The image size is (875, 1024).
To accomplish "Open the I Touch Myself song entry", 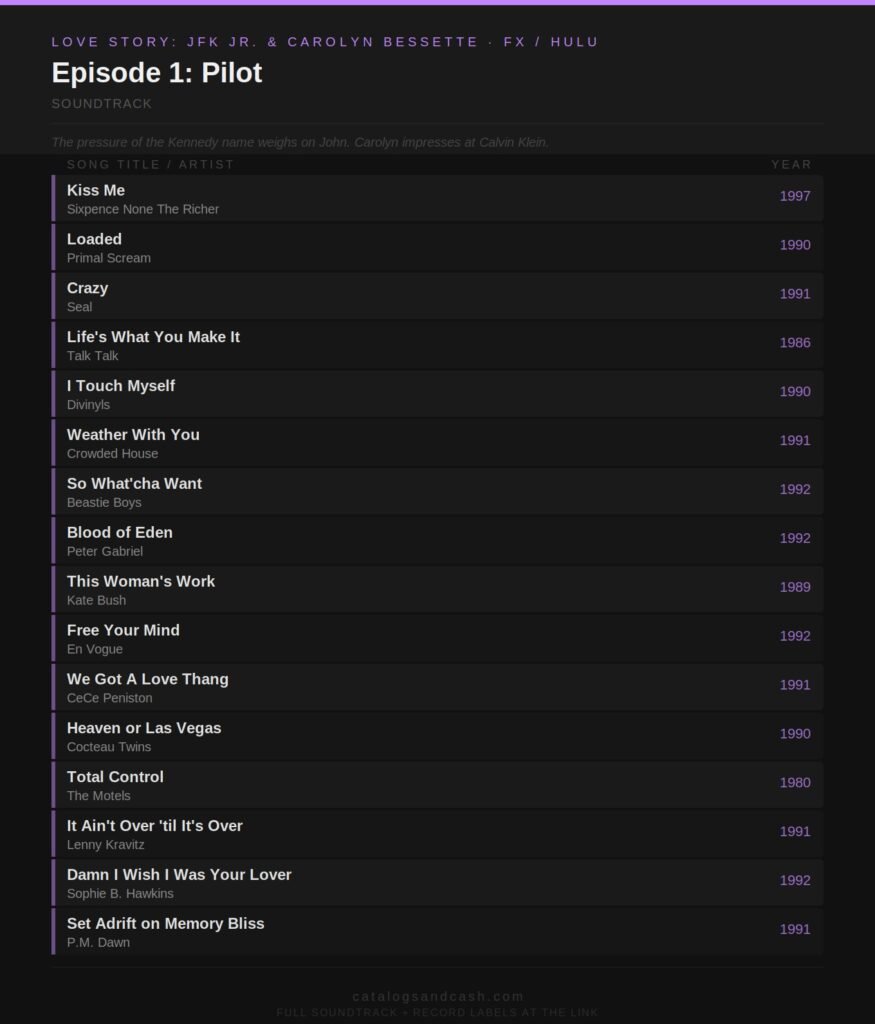I will tap(438, 394).
